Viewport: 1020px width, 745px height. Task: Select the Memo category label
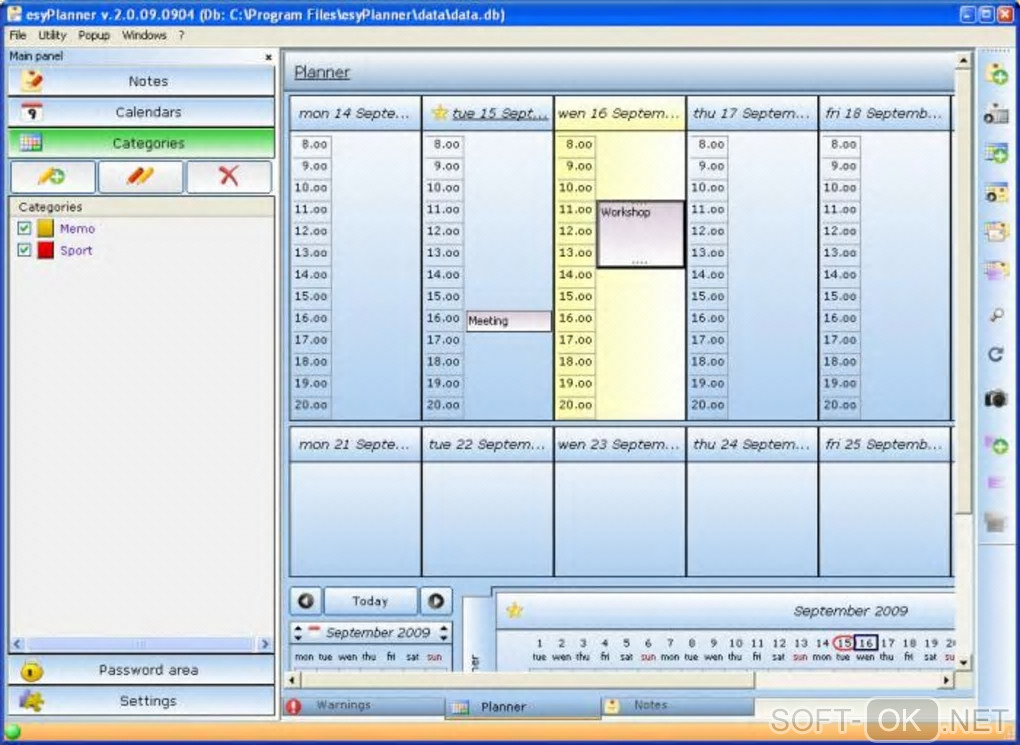[77, 228]
